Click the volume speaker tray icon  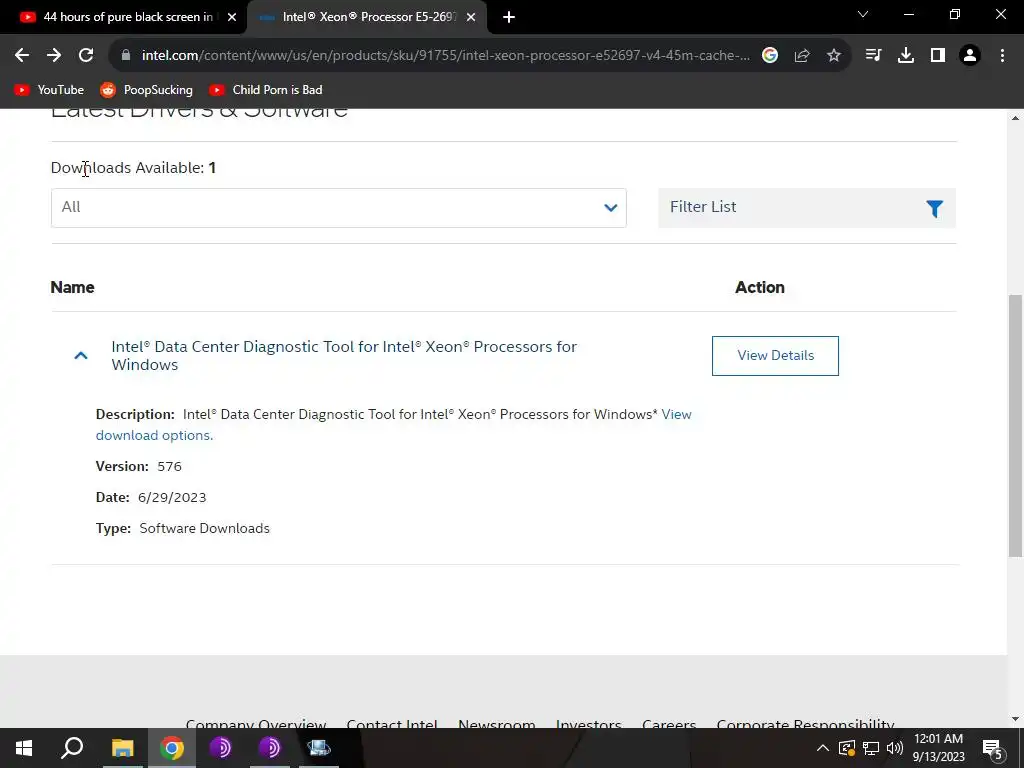[895, 748]
